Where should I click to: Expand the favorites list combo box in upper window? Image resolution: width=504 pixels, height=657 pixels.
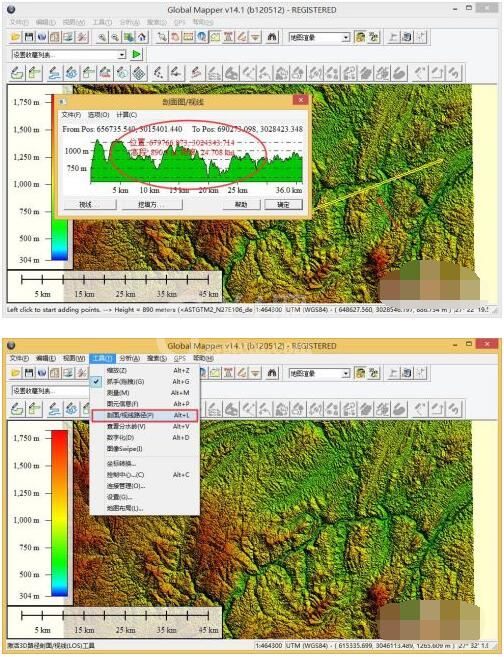[x=69, y=55]
